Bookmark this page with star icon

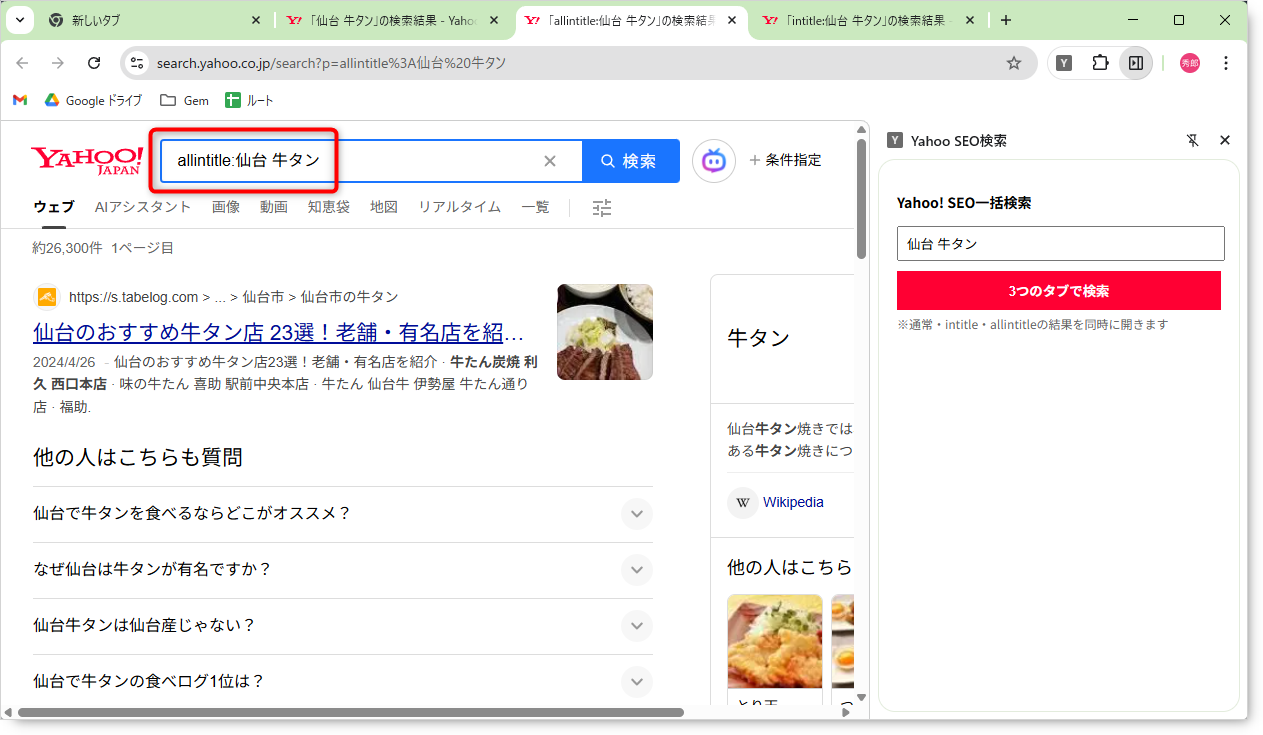(x=1013, y=63)
